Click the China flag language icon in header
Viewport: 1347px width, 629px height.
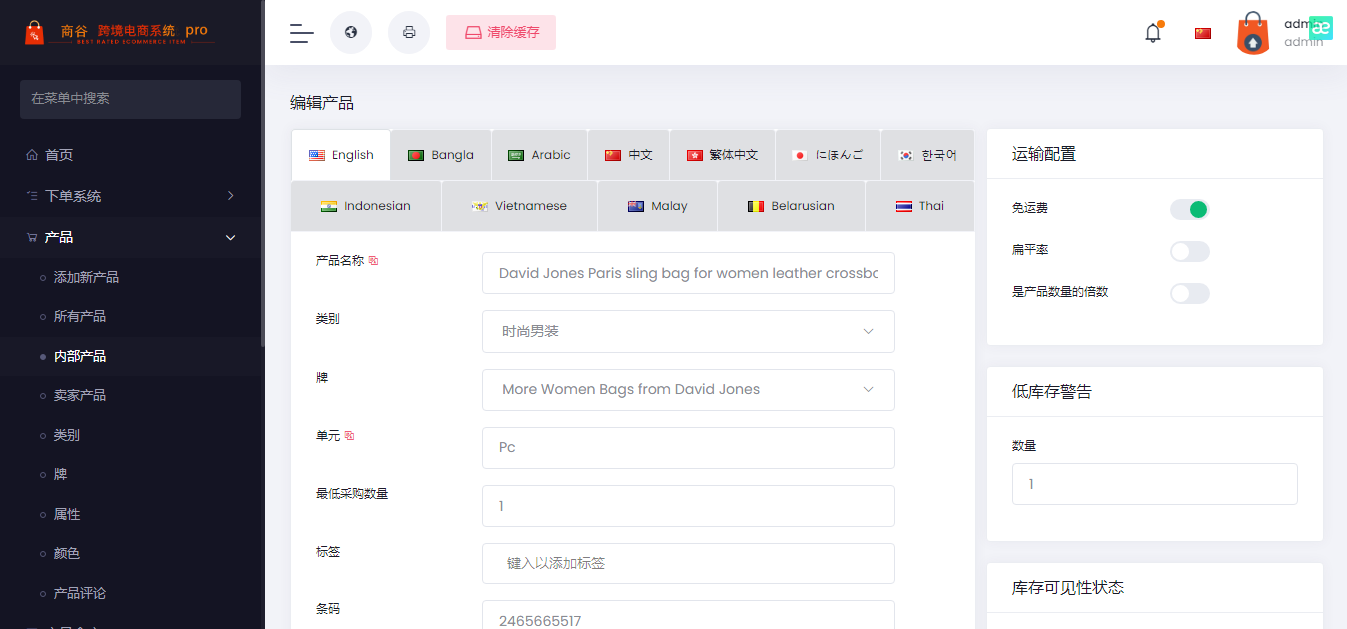tap(1203, 33)
